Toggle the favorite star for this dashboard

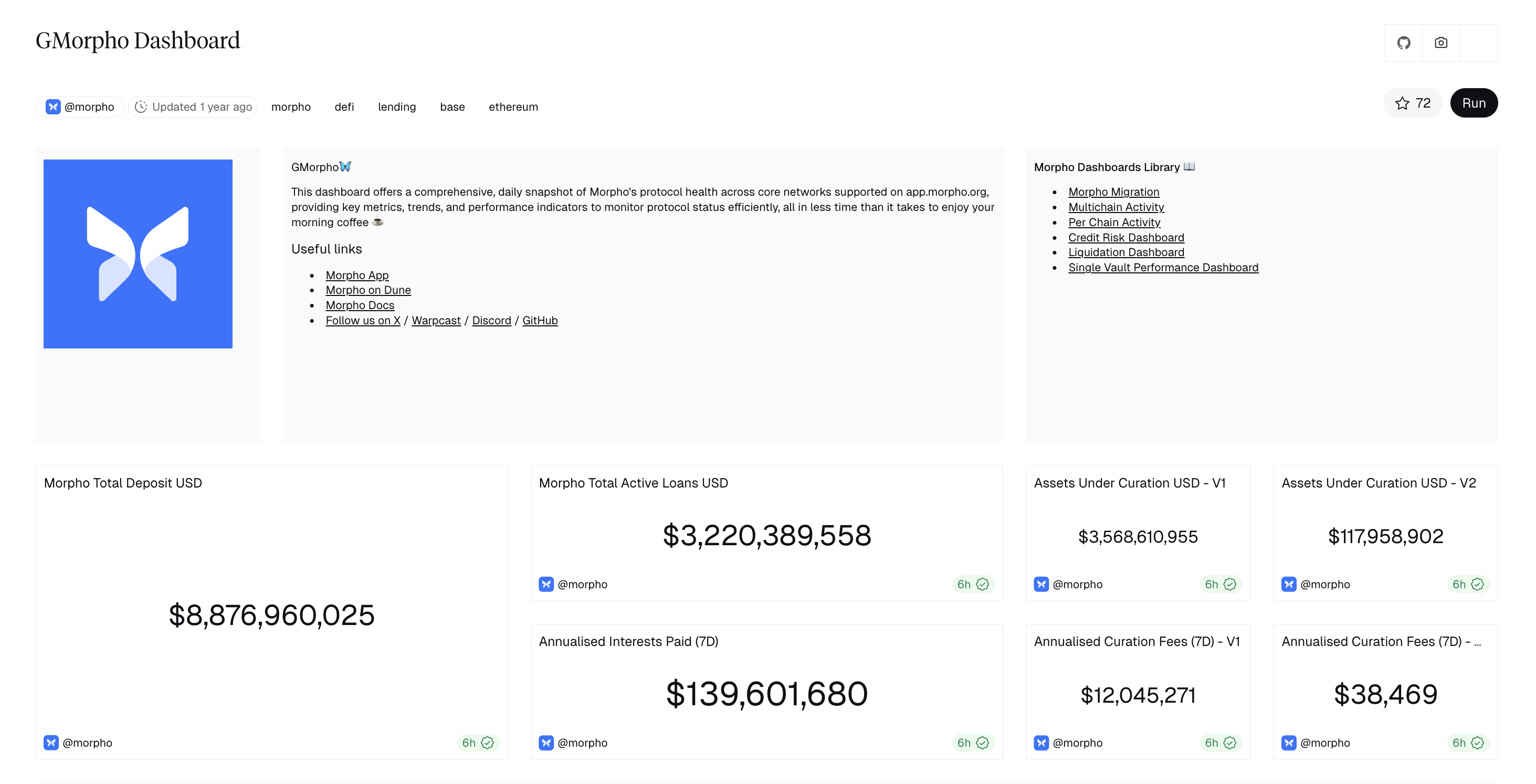(1402, 102)
